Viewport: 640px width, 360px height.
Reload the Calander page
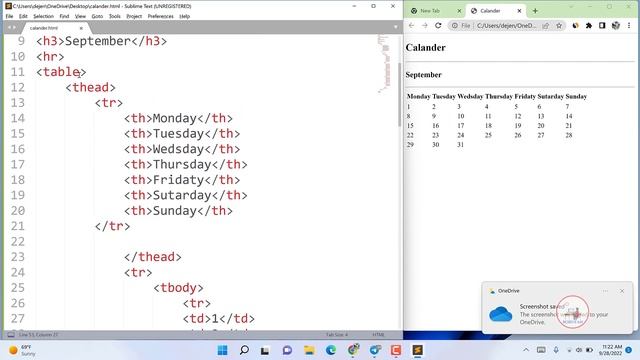point(438,25)
